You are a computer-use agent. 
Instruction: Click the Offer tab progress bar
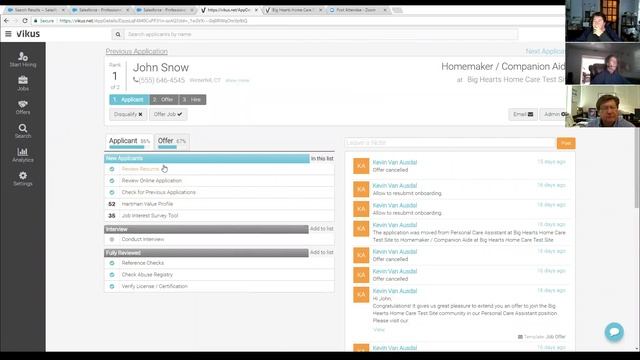click(167, 147)
